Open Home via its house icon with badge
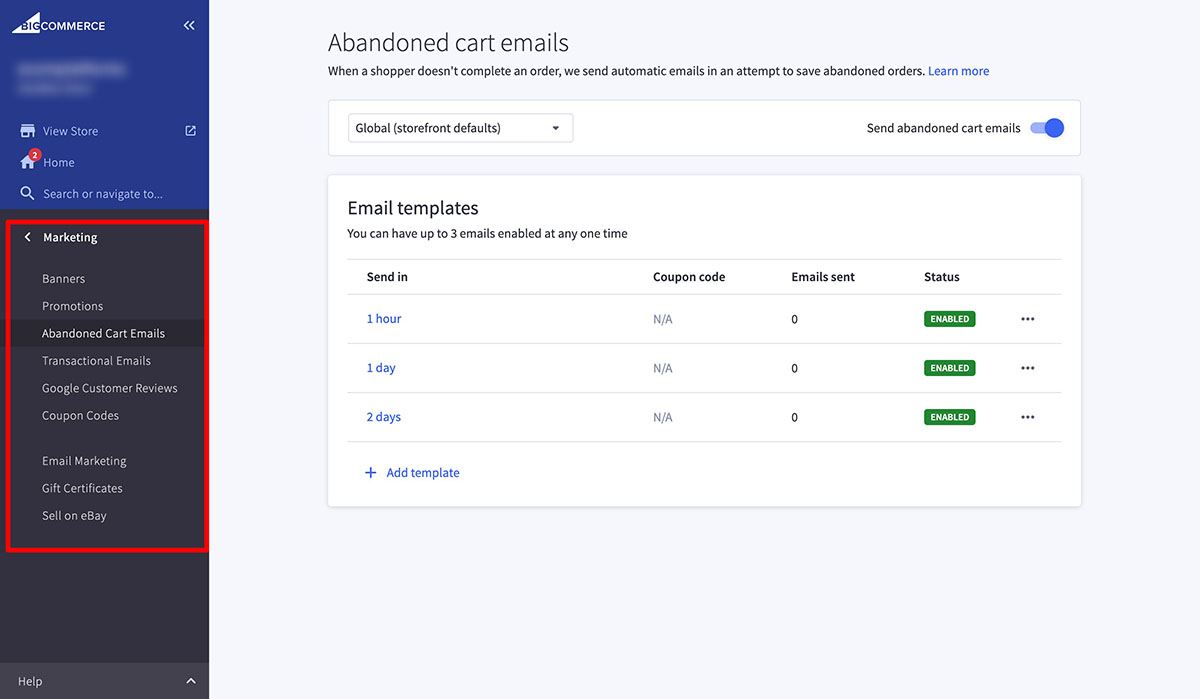Viewport: 1200px width, 699px height. point(25,161)
